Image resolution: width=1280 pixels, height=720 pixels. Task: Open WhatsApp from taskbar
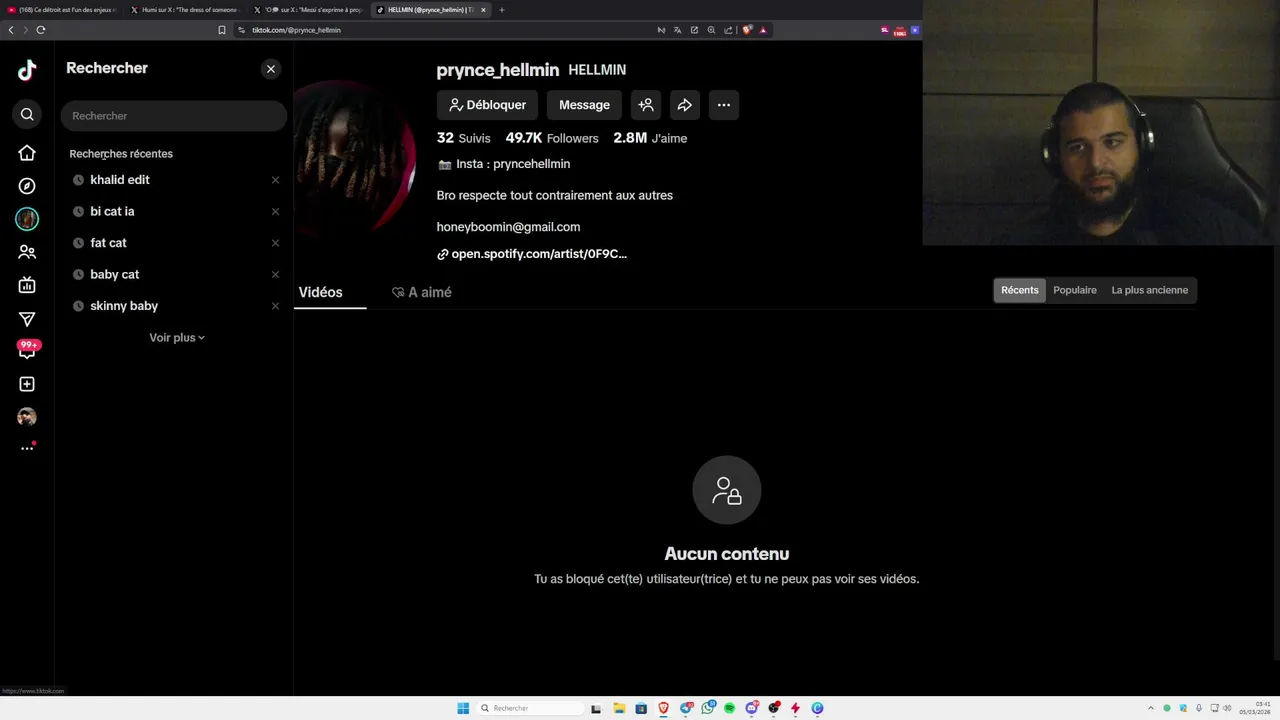[708, 708]
